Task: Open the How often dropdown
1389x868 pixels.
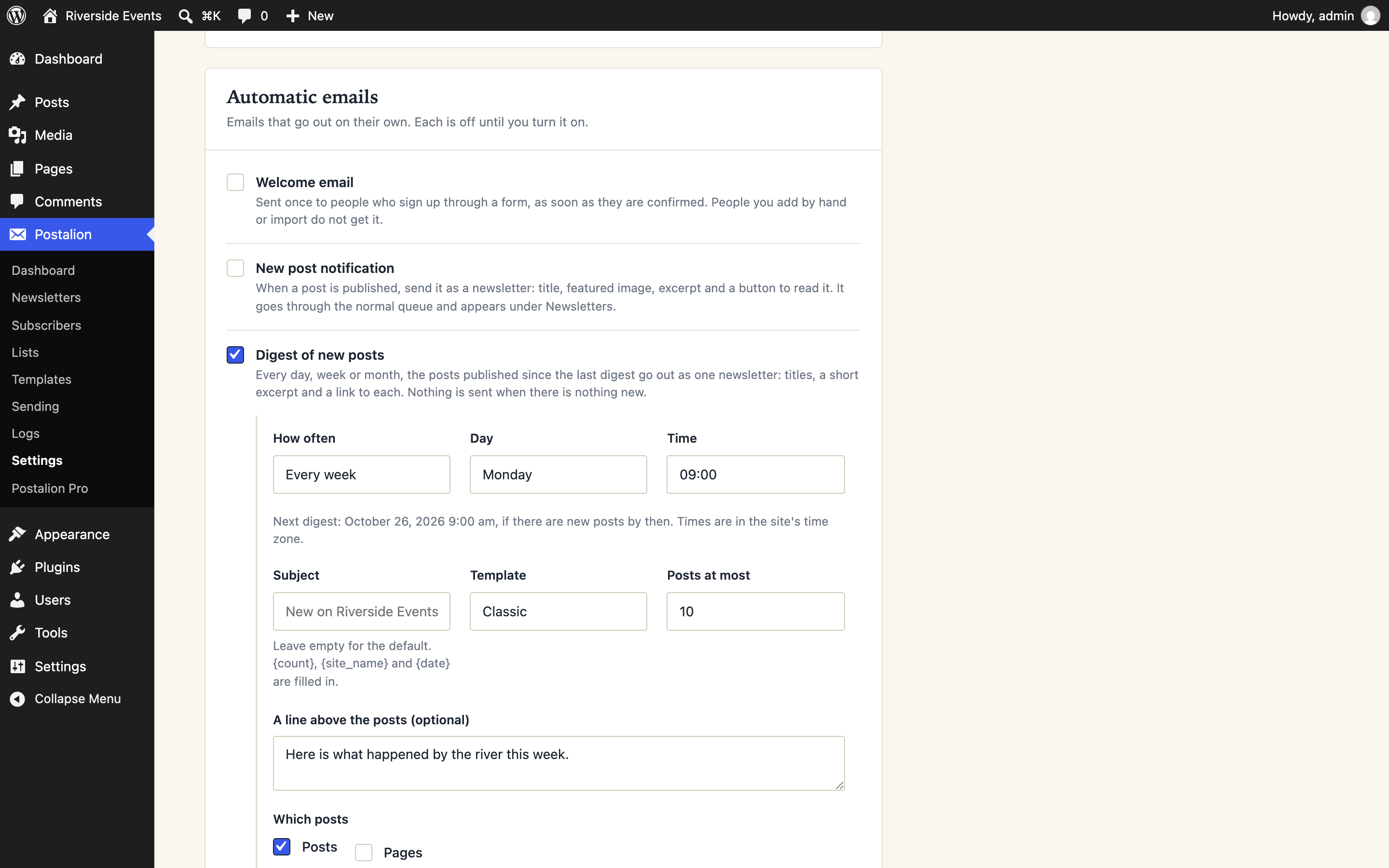Action: pyautogui.click(x=362, y=475)
